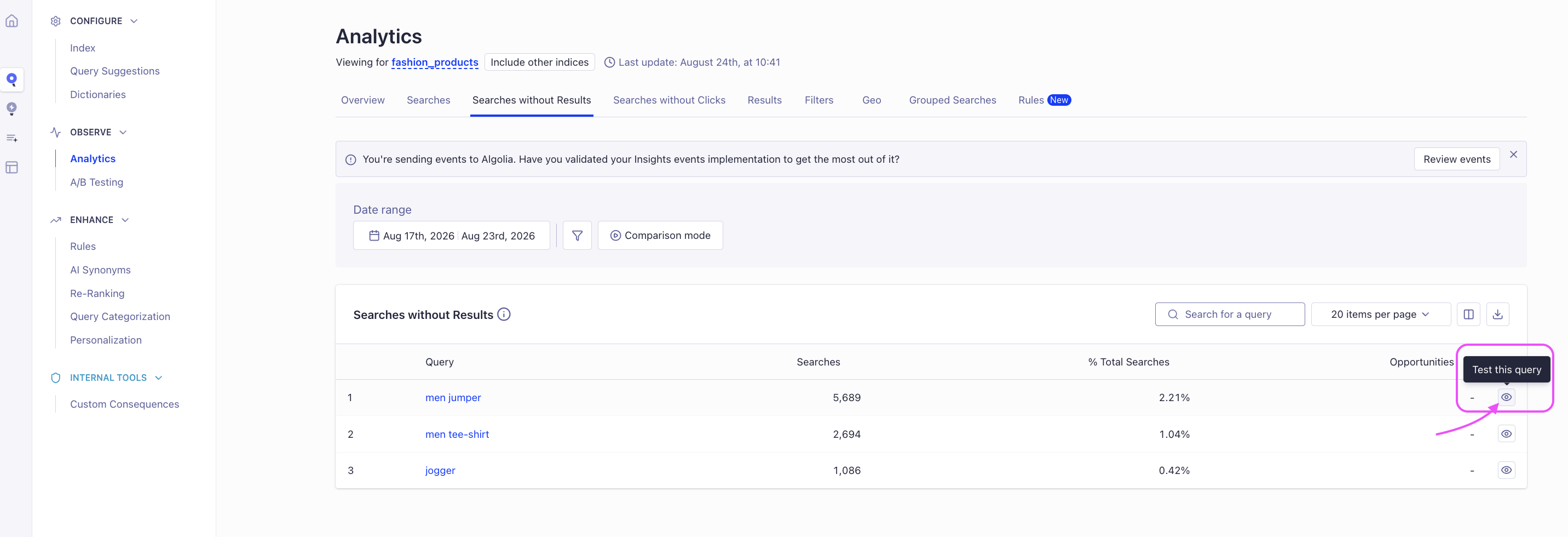Image resolution: width=1568 pixels, height=537 pixels.
Task: Open the jogger query link
Action: (440, 470)
